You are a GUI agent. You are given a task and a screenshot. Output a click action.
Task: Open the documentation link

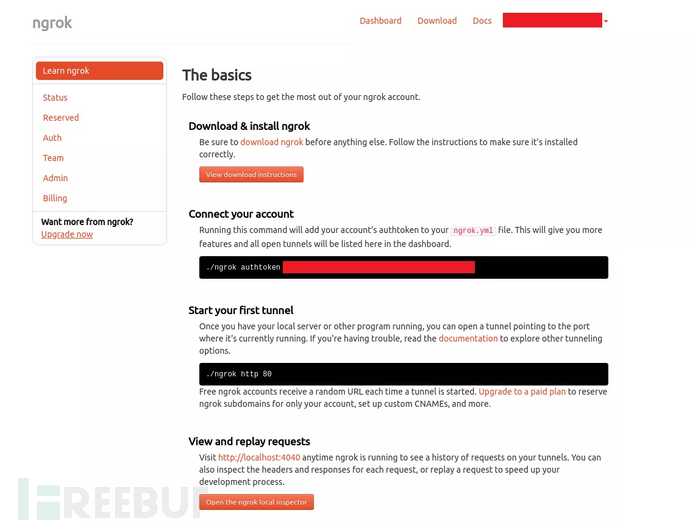pyautogui.click(x=467, y=339)
